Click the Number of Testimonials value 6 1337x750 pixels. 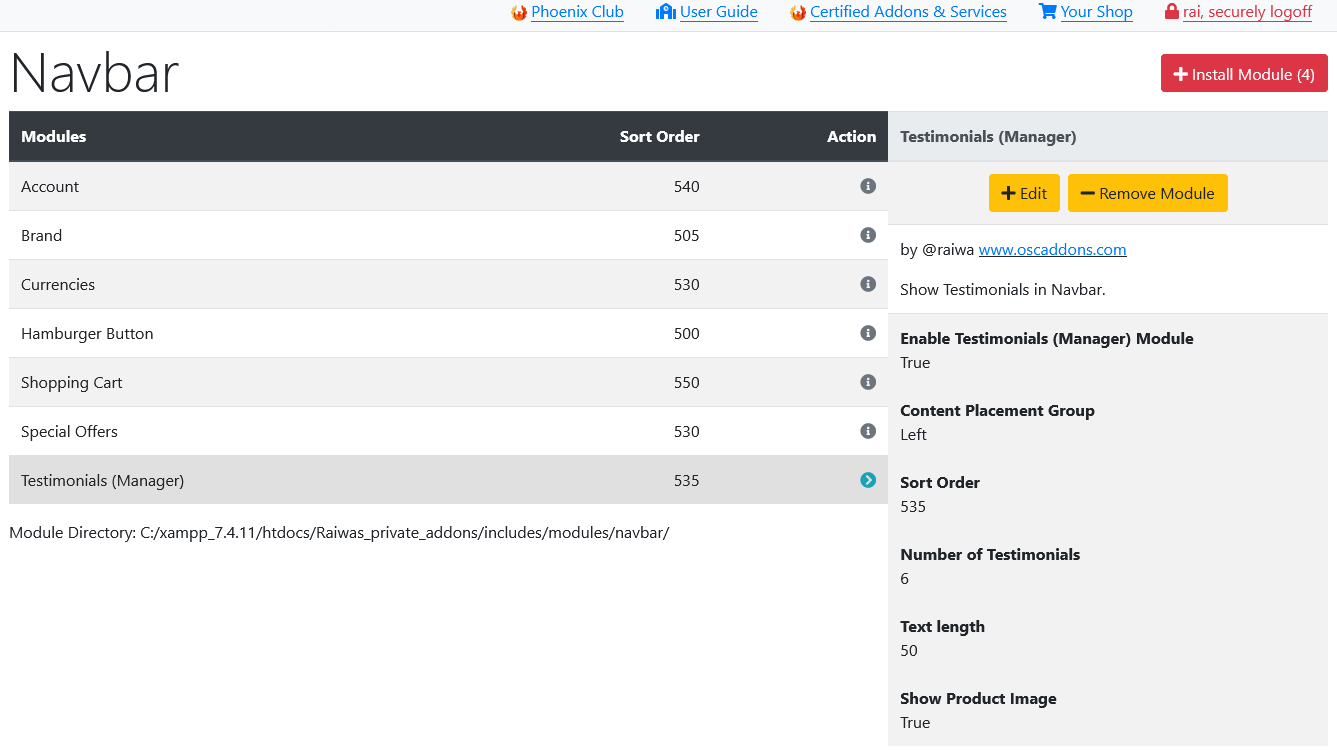click(905, 579)
